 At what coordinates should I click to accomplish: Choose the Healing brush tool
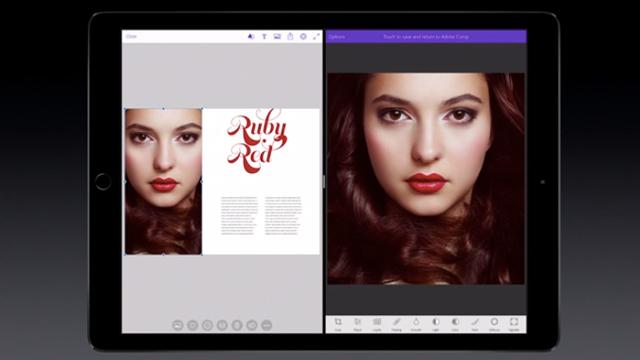[397, 324]
